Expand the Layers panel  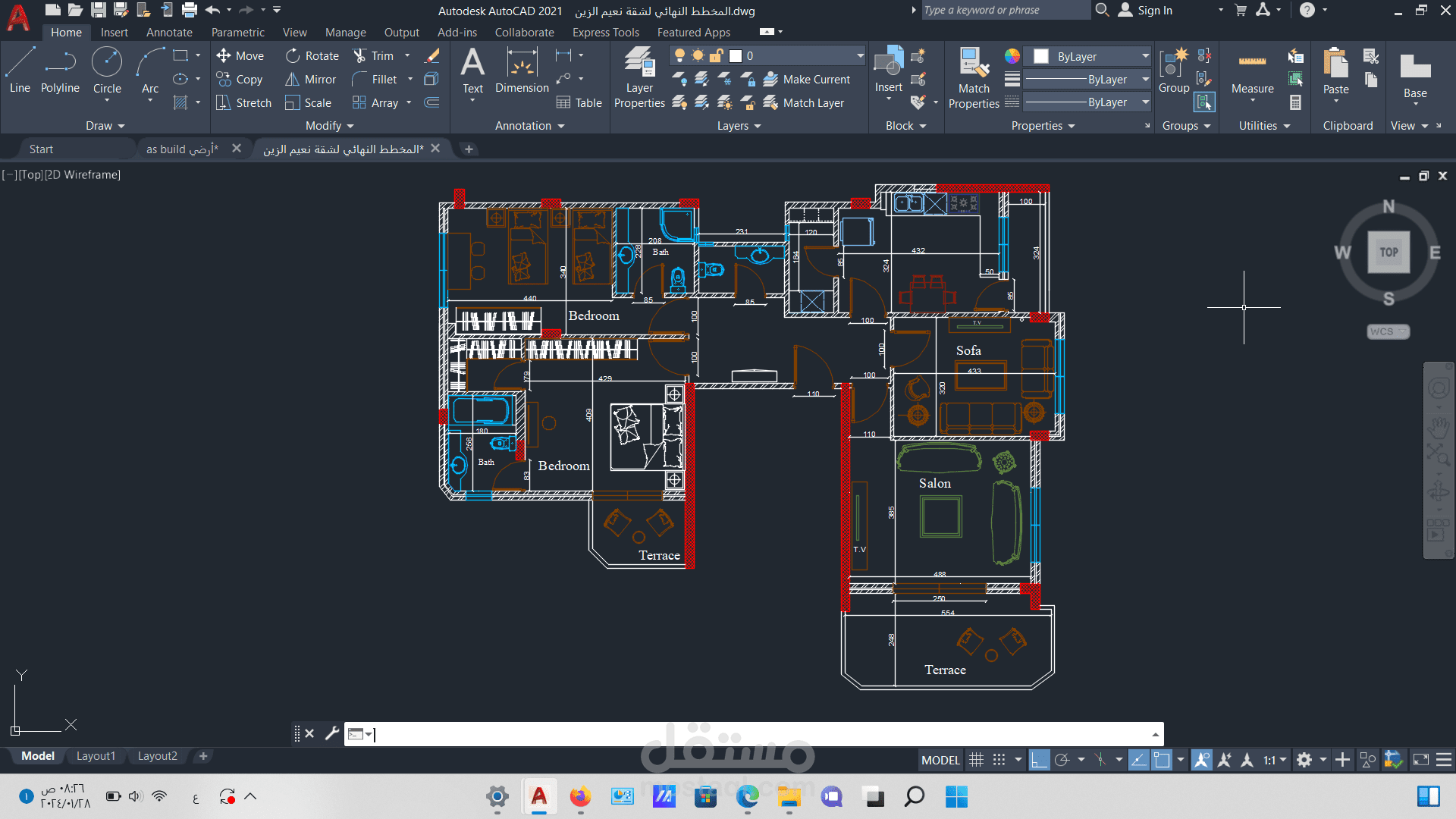point(739,126)
